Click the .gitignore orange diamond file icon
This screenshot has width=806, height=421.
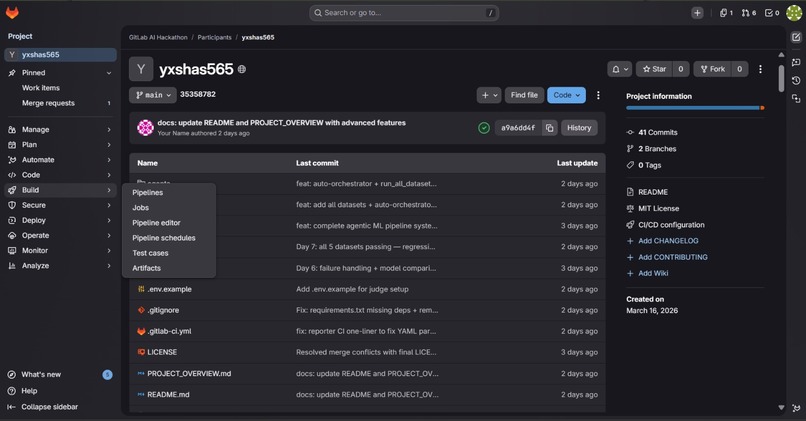(x=141, y=310)
